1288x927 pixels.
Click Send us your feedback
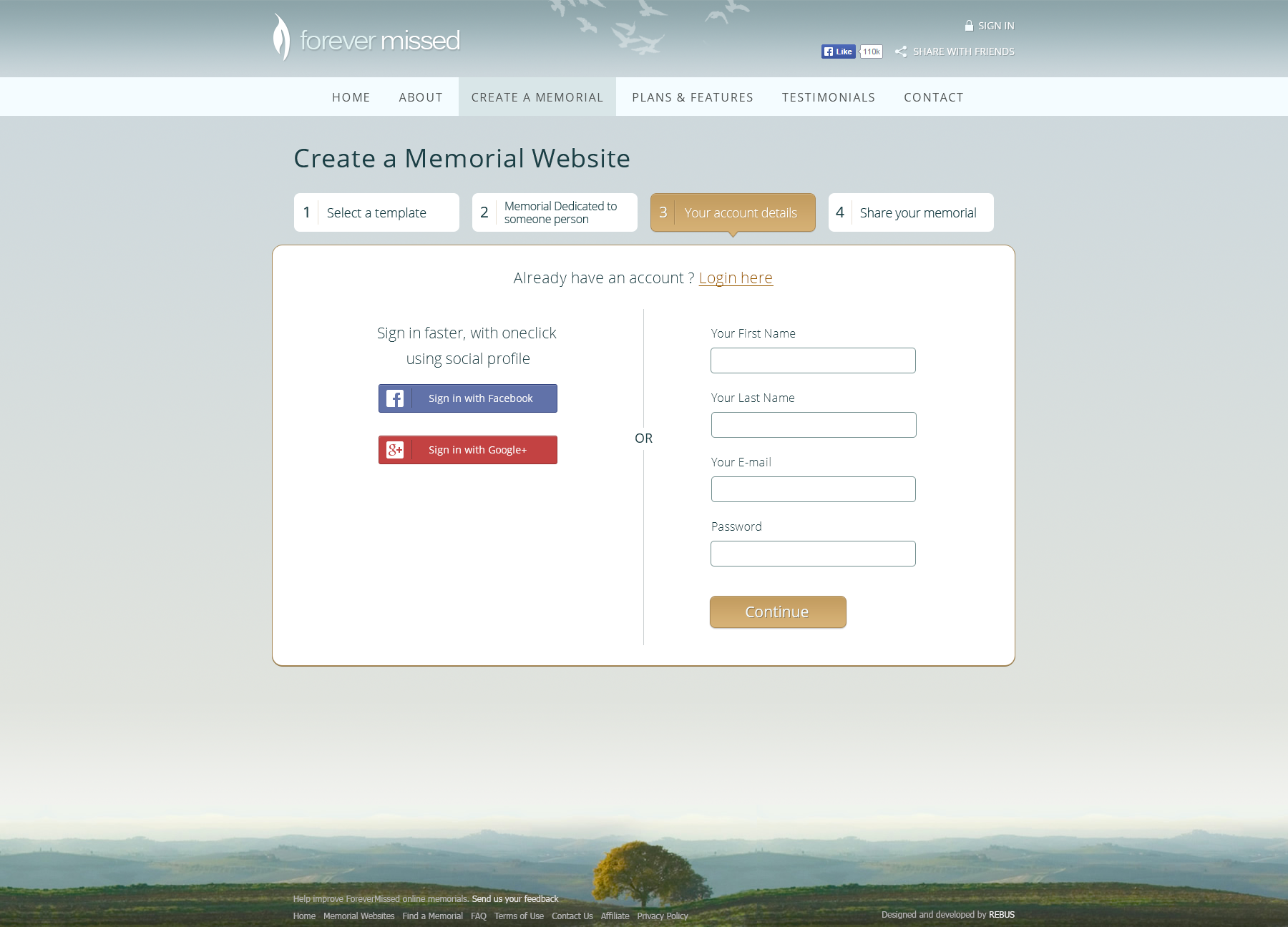tap(515, 899)
